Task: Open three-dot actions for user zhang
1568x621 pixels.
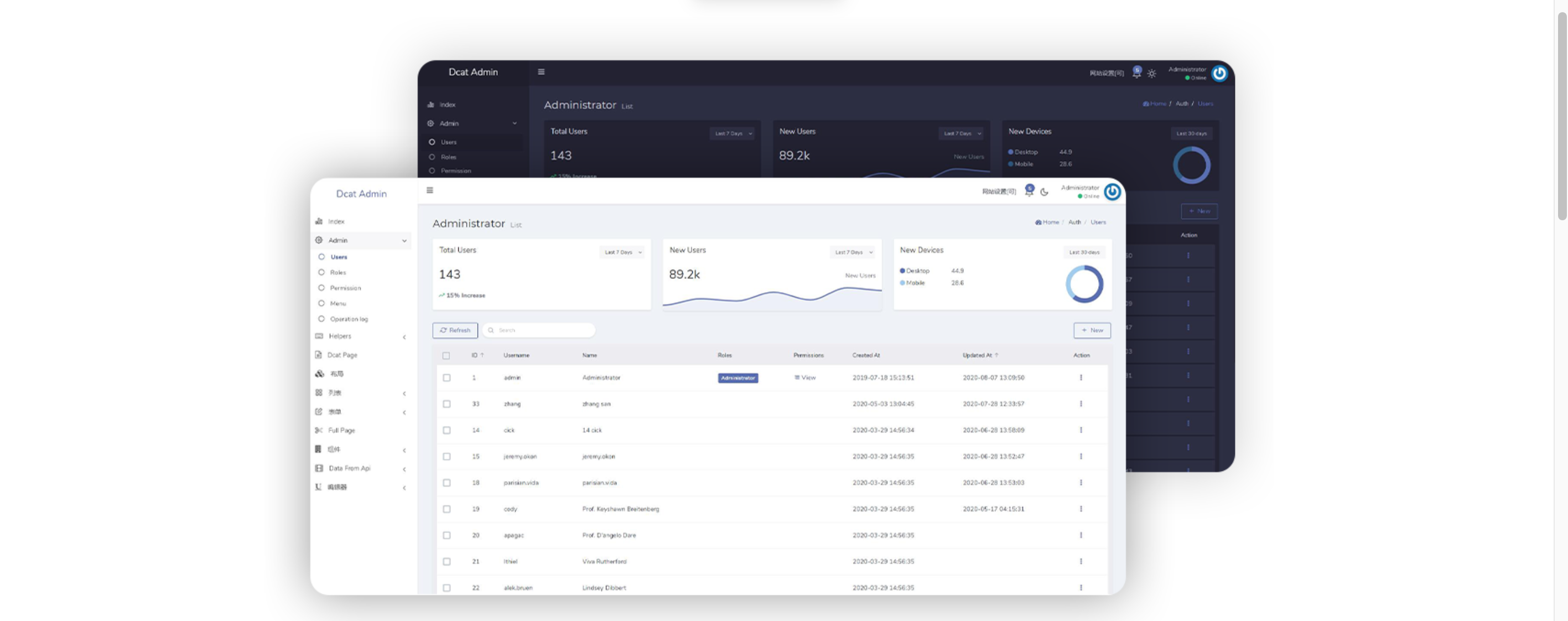Action: (1081, 404)
